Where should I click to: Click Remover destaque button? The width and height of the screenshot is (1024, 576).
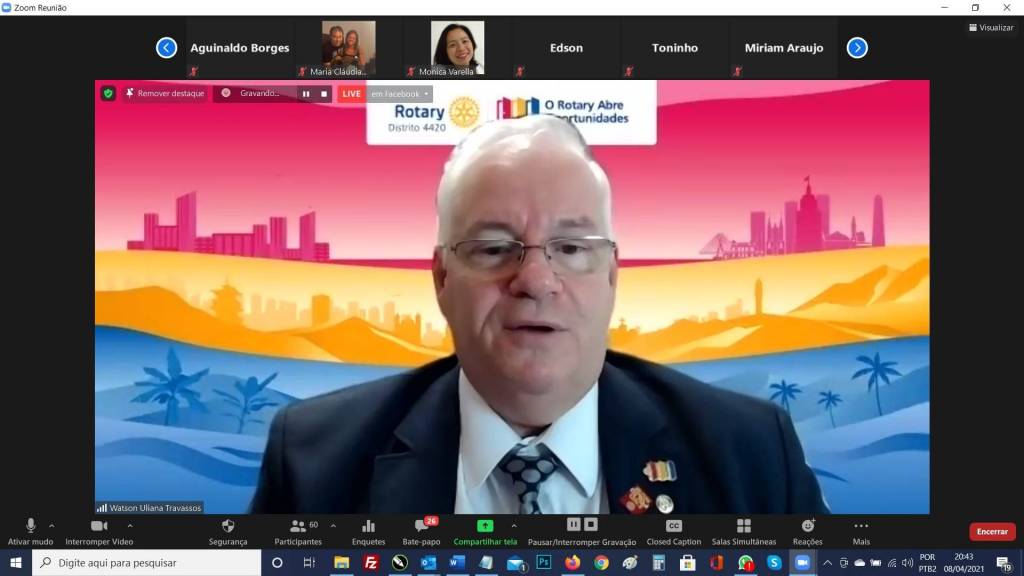pos(165,93)
